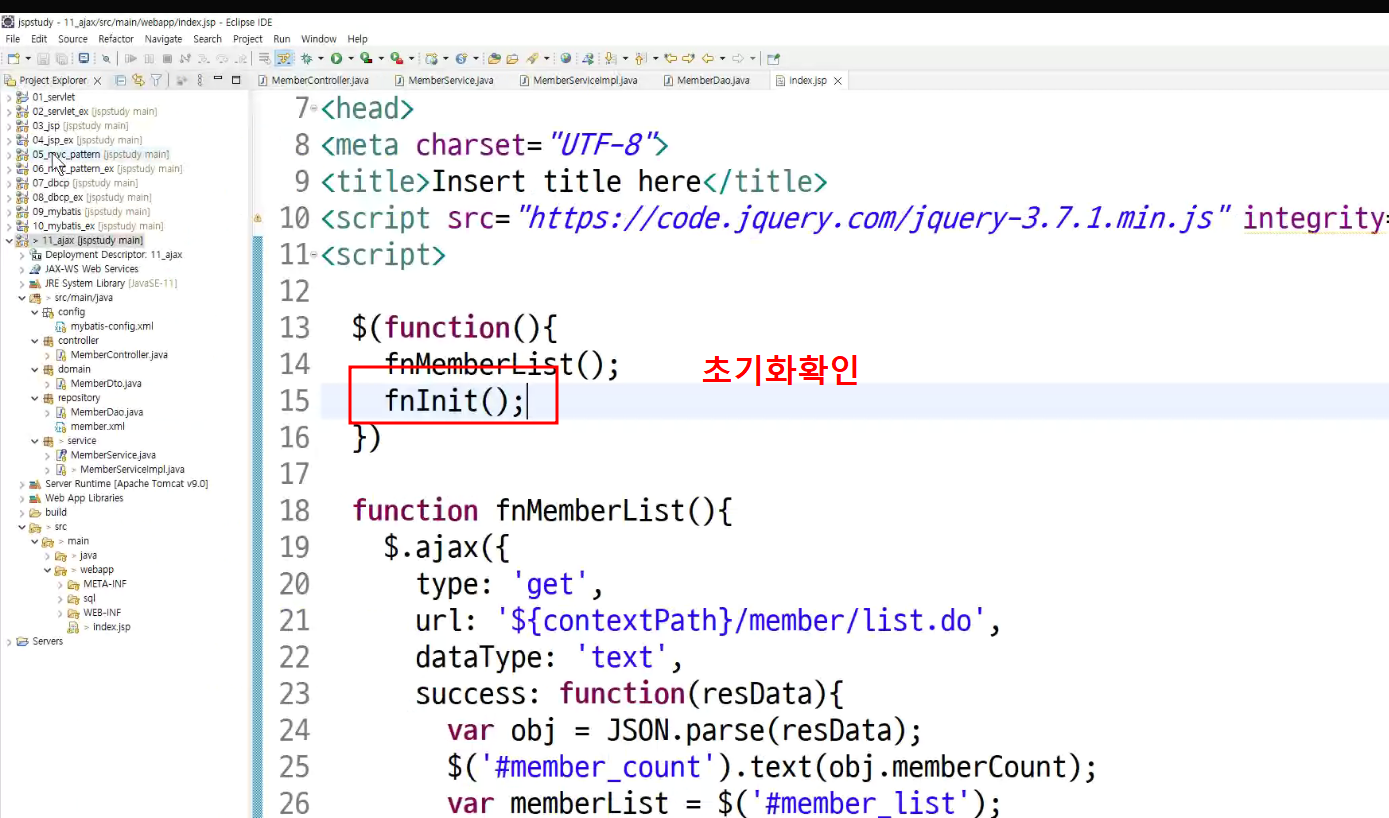Click the Save All toolbar icon

(60, 58)
